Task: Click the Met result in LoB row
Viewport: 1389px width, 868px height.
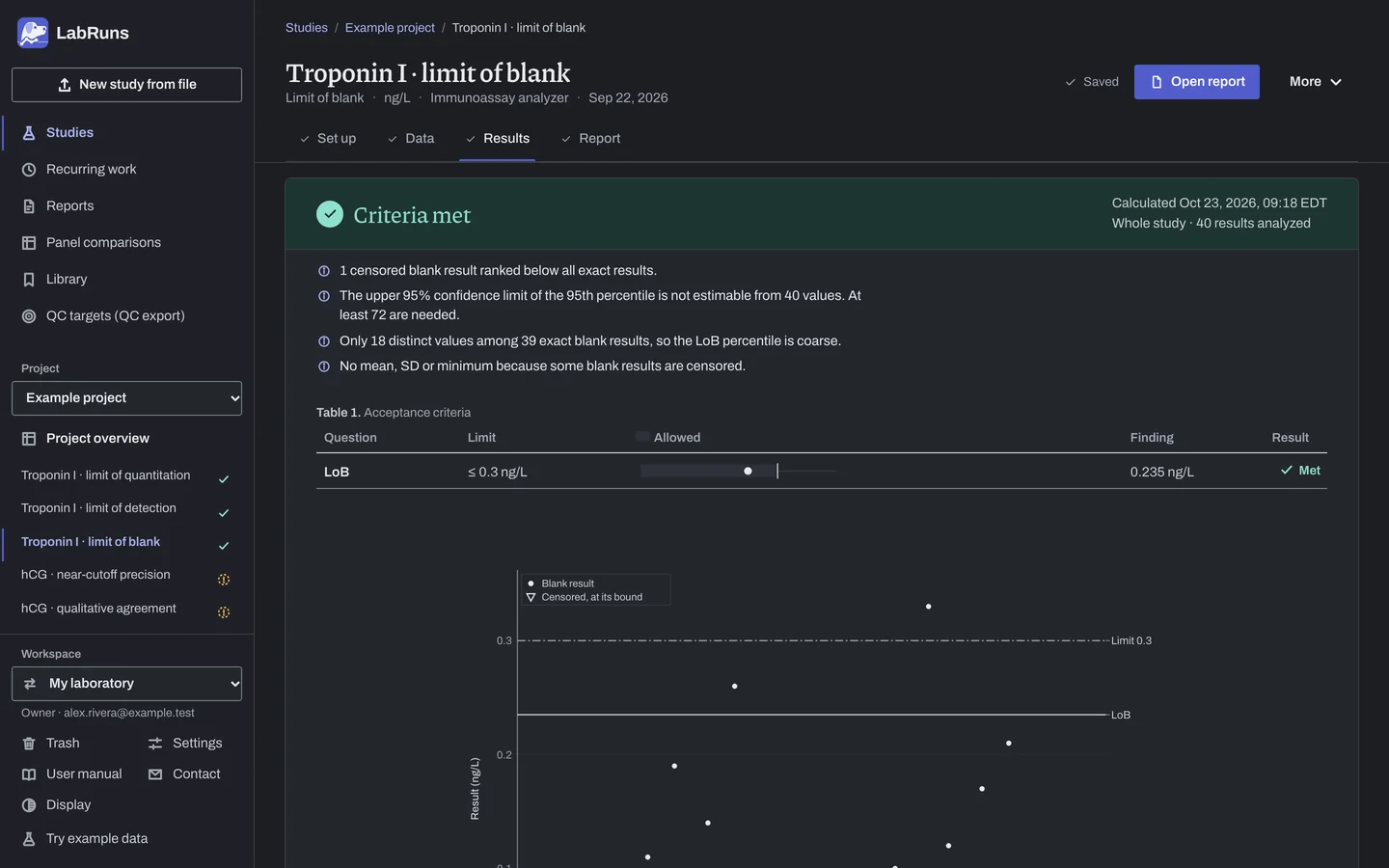Action: pos(1300,471)
